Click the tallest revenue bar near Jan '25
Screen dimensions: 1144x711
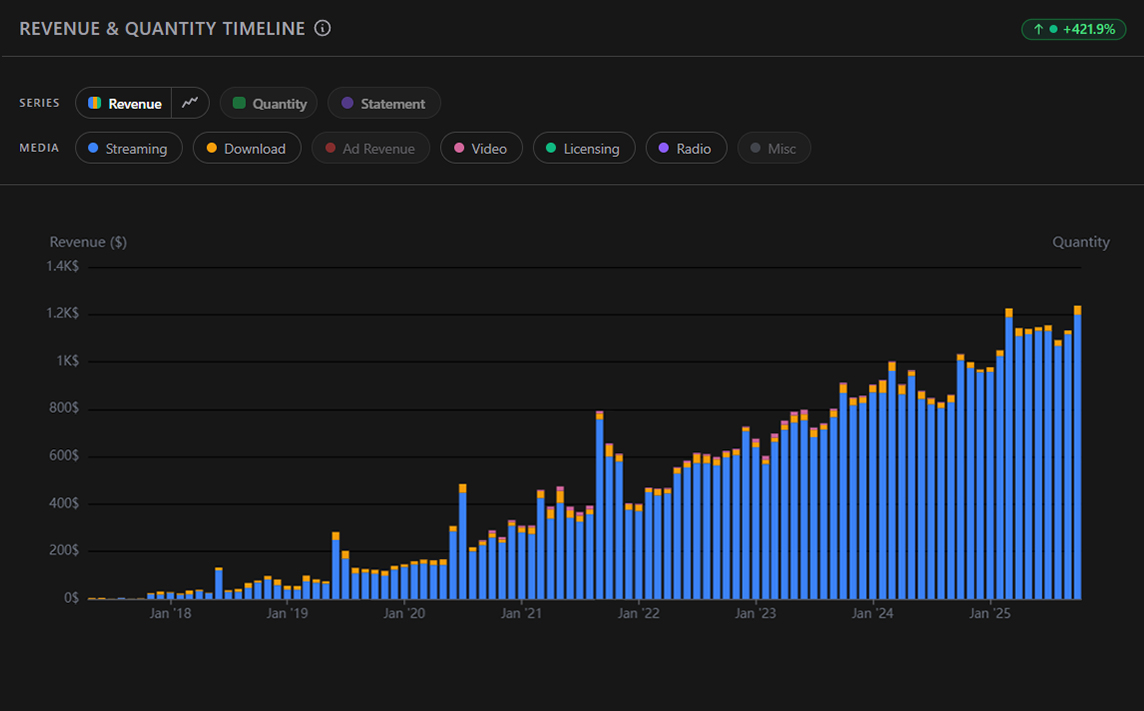[1009, 450]
